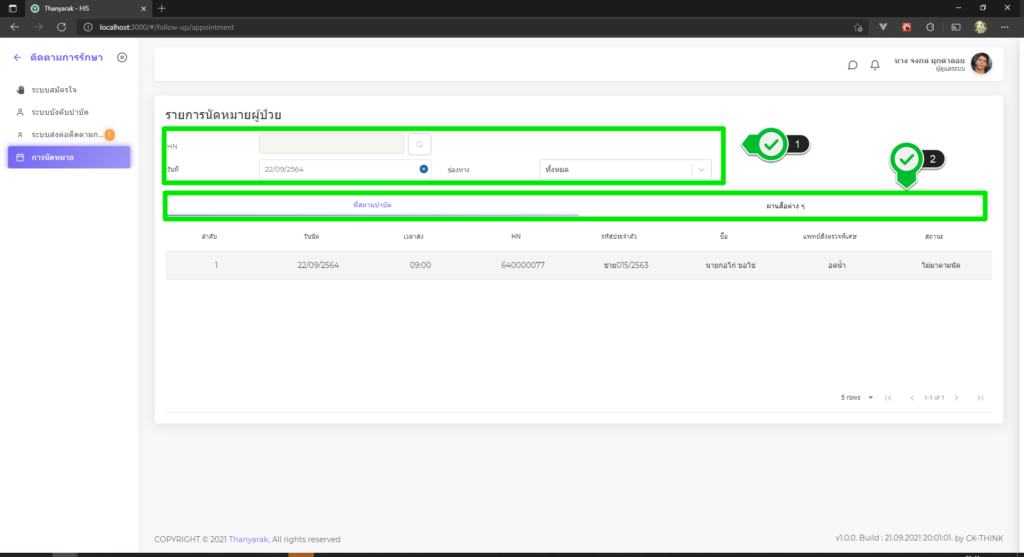The image size is (1024, 557).
Task: Switch to the ผ่านสื่อต่าง ๆ tab
Action: 785,205
